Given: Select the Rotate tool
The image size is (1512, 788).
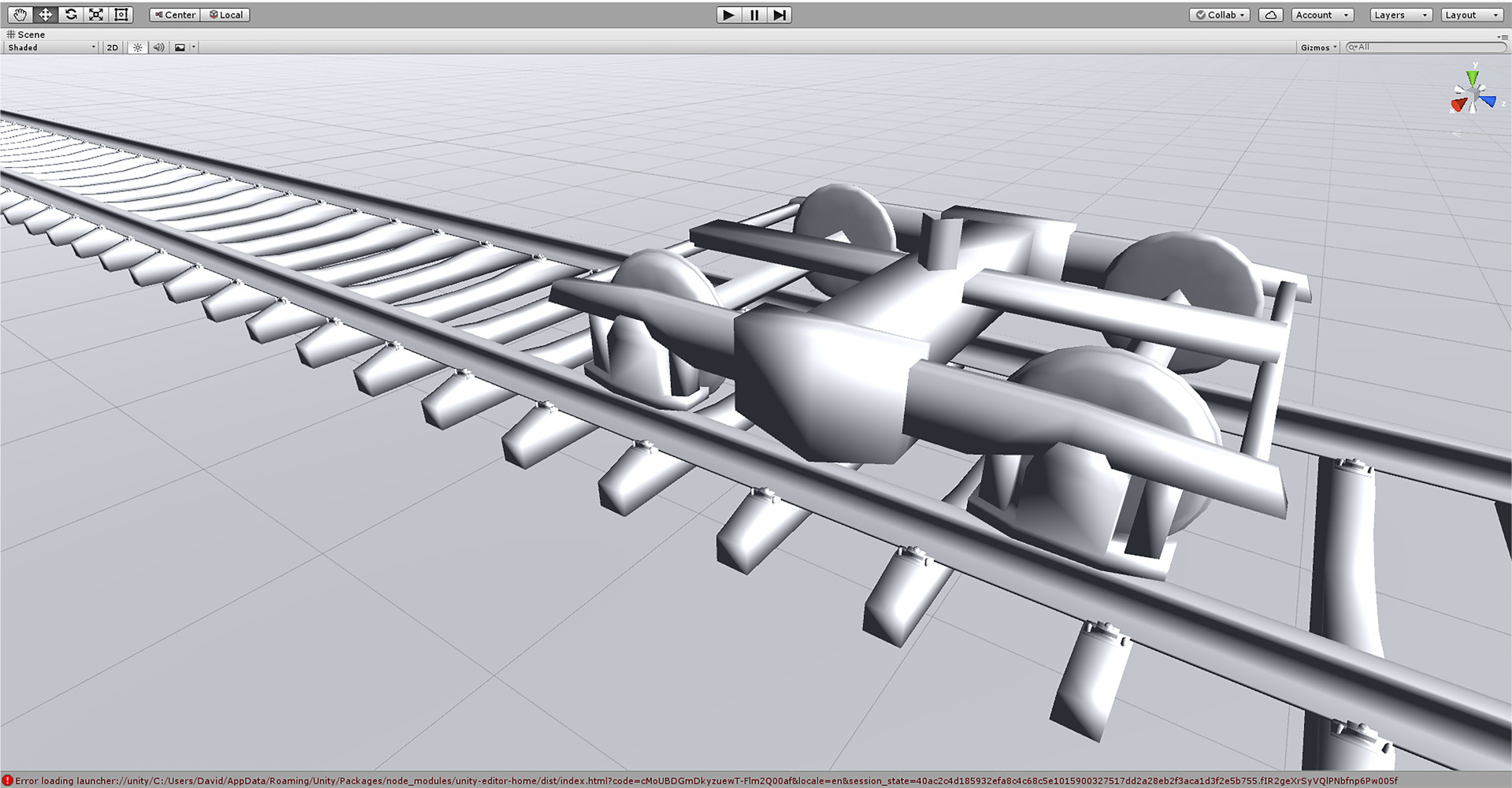Looking at the screenshot, I should 70,14.
